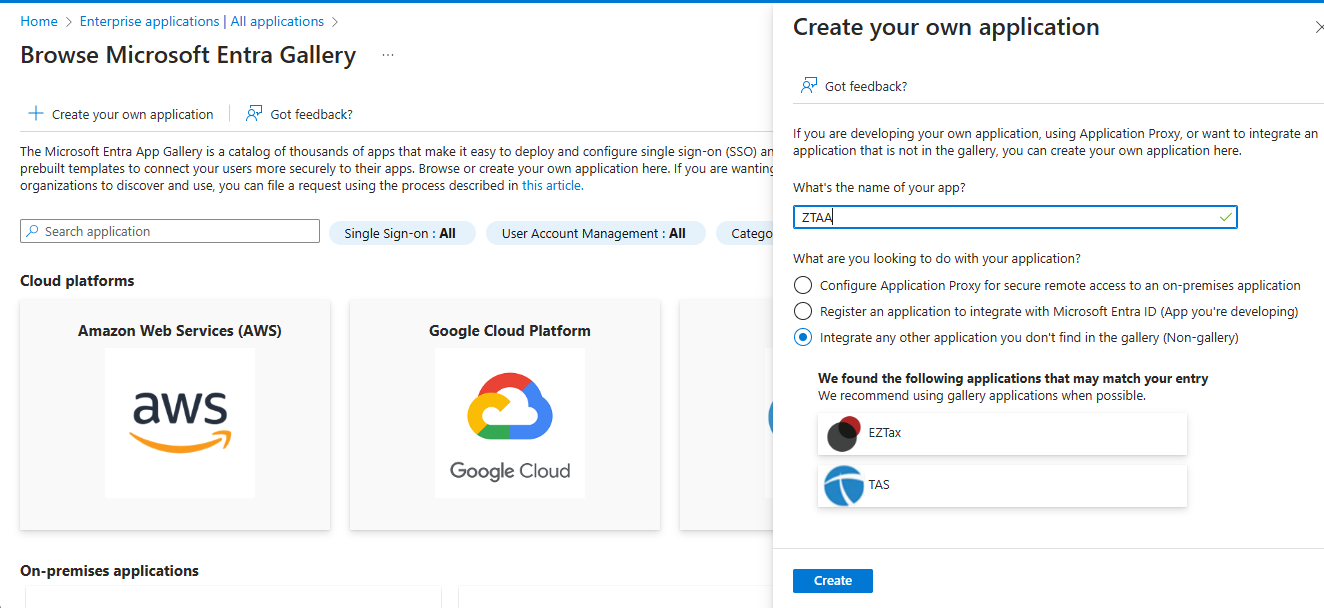Click the Google Cloud Platform card title
Viewport: 1324px width, 608px height.
[x=510, y=331]
